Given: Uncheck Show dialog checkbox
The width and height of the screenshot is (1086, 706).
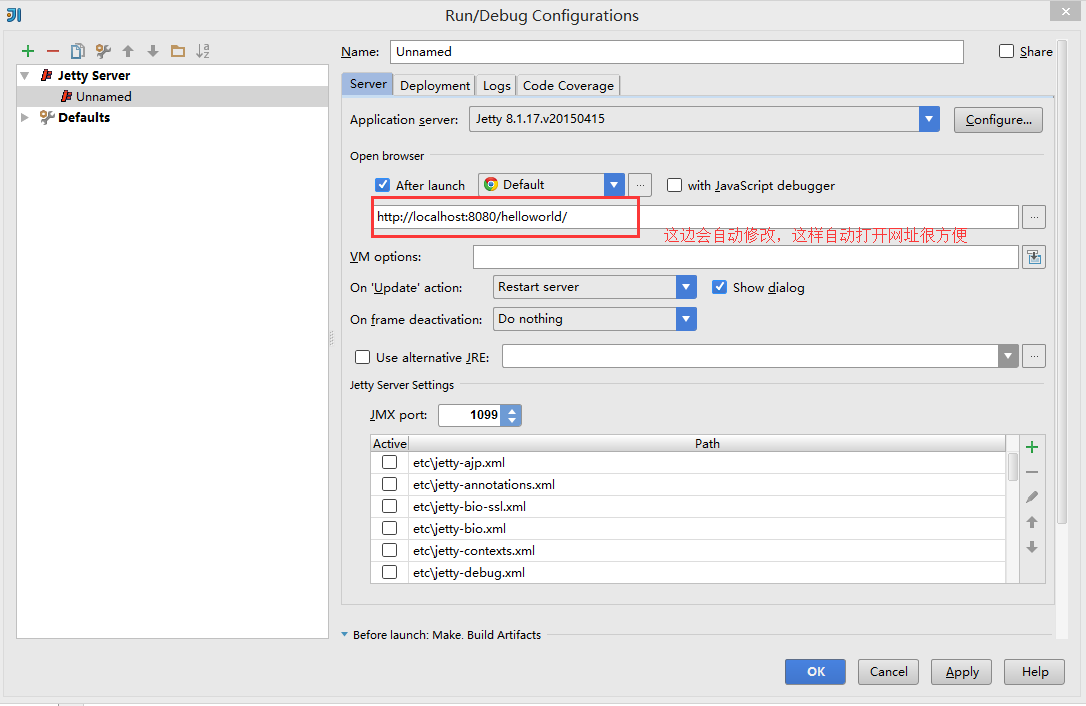Looking at the screenshot, I should click(x=720, y=287).
